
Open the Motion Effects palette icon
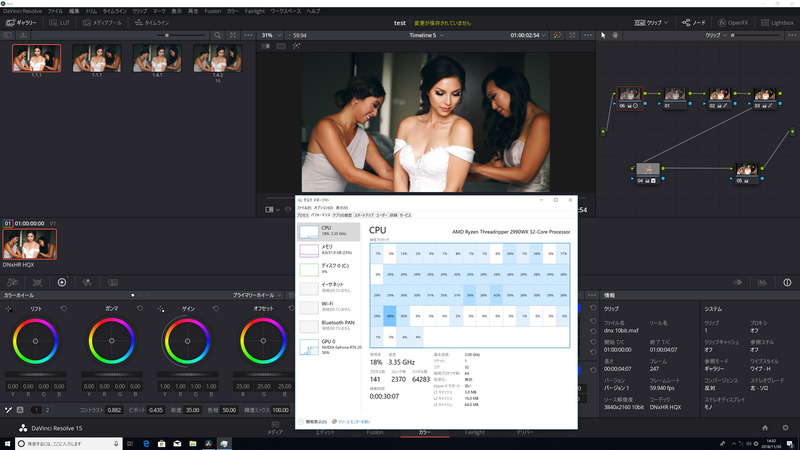[113, 282]
